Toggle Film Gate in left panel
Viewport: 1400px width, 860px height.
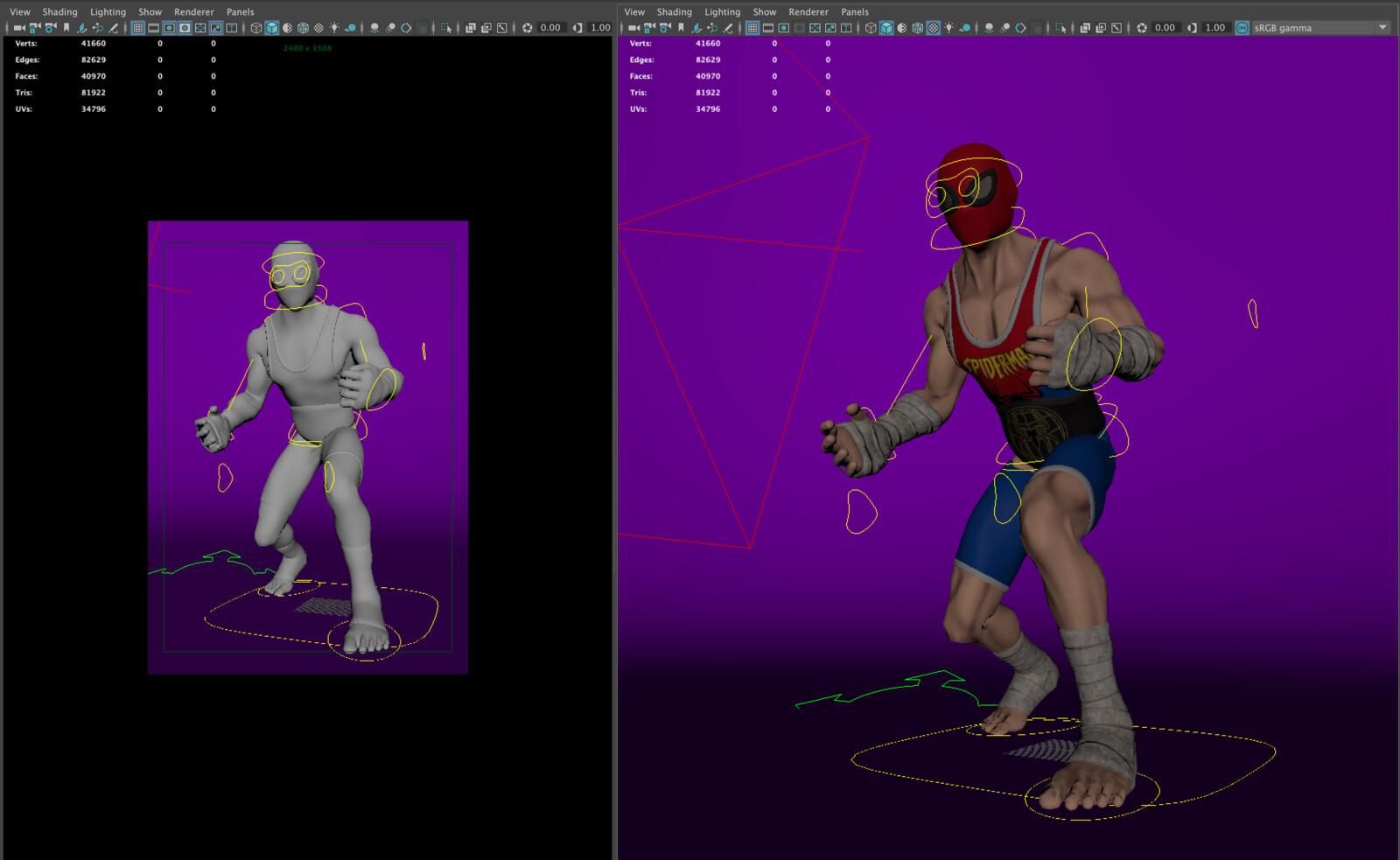point(153,28)
